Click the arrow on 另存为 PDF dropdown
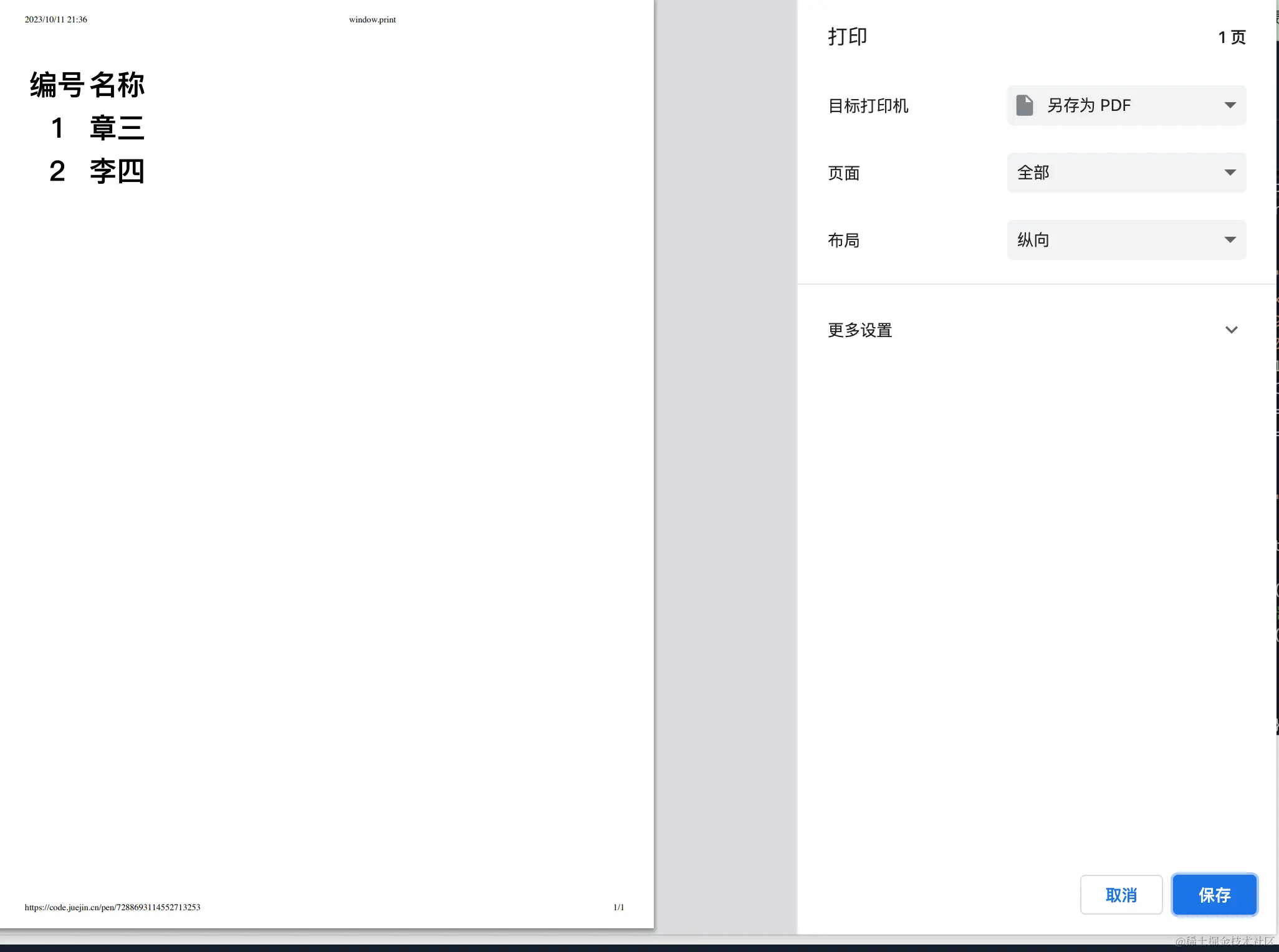Image resolution: width=1279 pixels, height=952 pixels. (1230, 105)
